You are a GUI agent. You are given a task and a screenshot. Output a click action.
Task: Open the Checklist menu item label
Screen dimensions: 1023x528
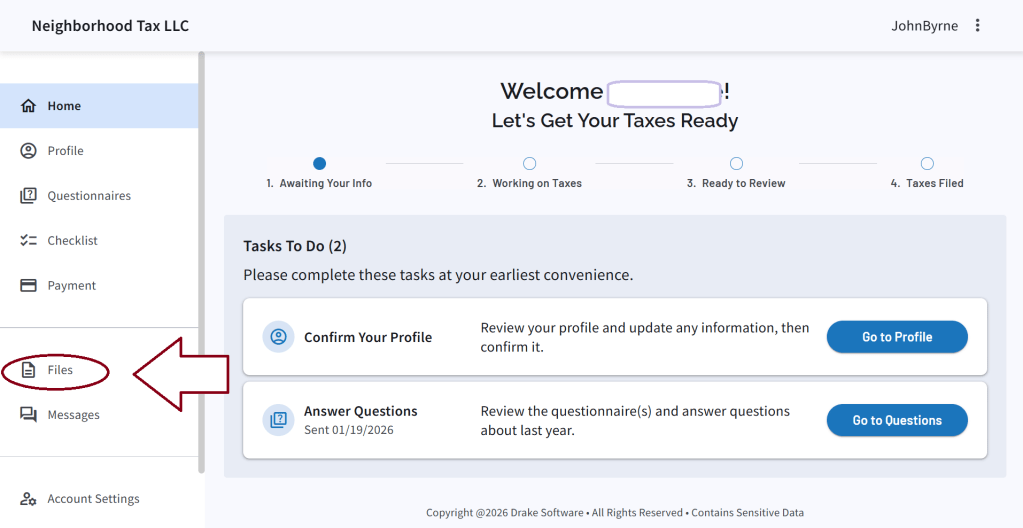pyautogui.click(x=72, y=241)
